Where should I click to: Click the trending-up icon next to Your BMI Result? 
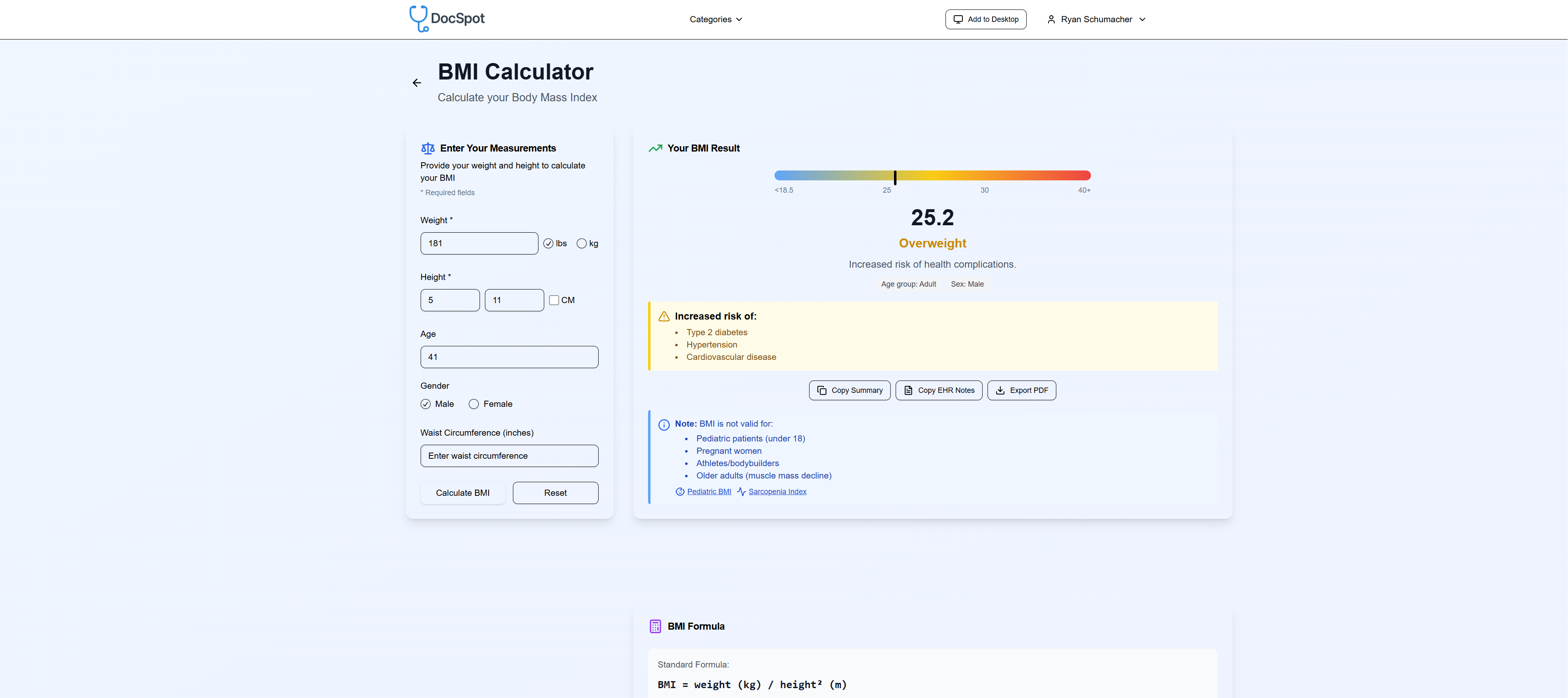coord(655,149)
